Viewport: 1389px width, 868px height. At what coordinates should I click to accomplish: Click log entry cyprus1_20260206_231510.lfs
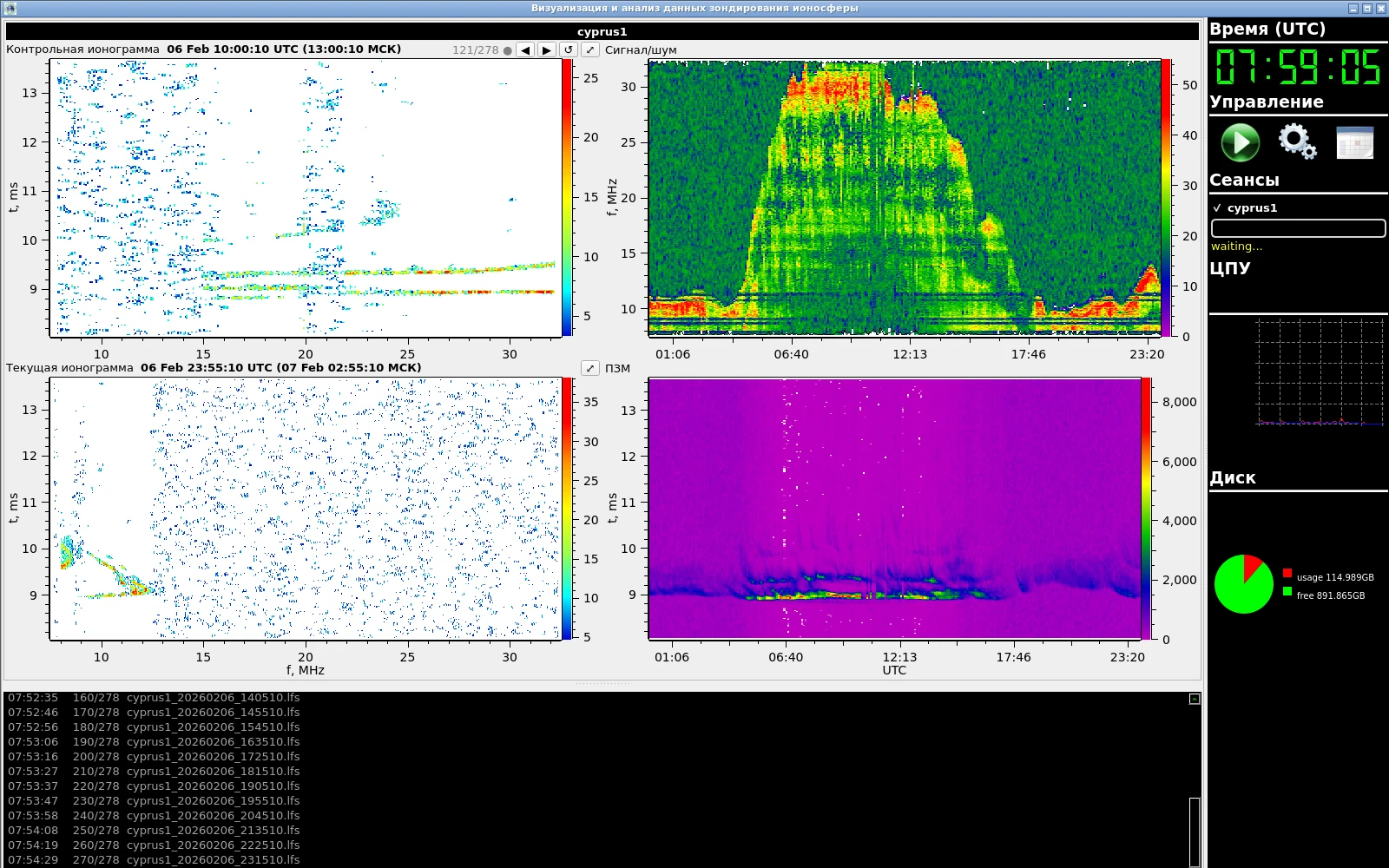[x=214, y=860]
